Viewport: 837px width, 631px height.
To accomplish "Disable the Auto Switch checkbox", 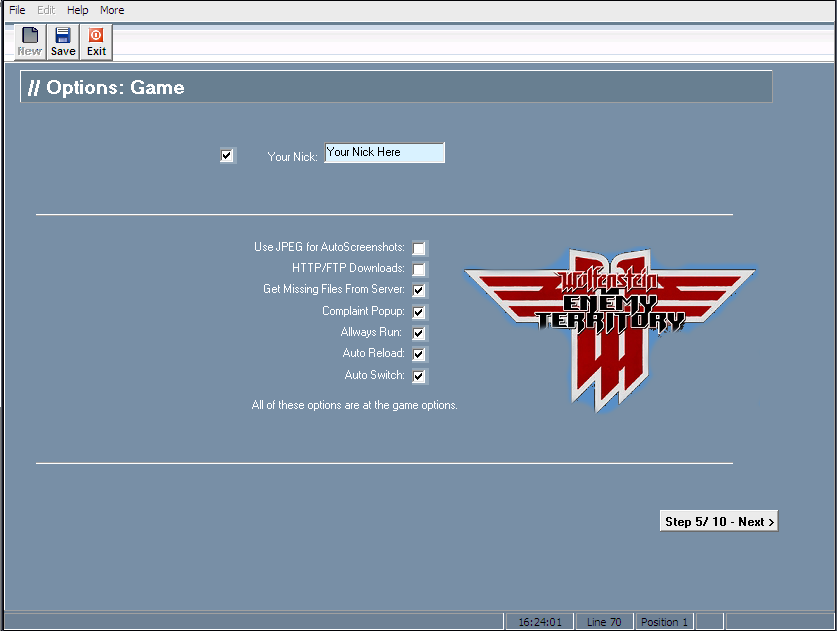I will tap(419, 376).
